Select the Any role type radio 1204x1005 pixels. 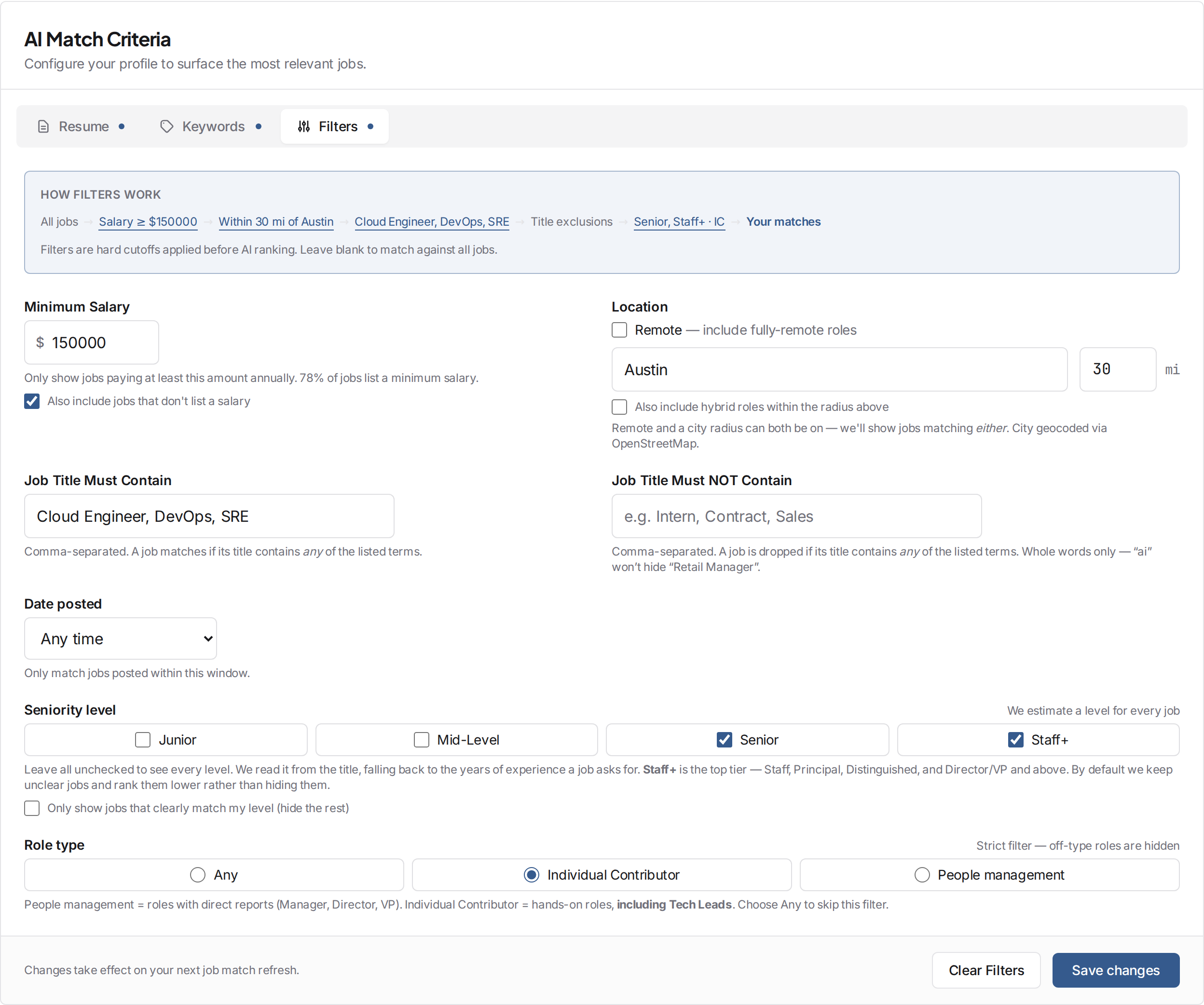[198, 875]
